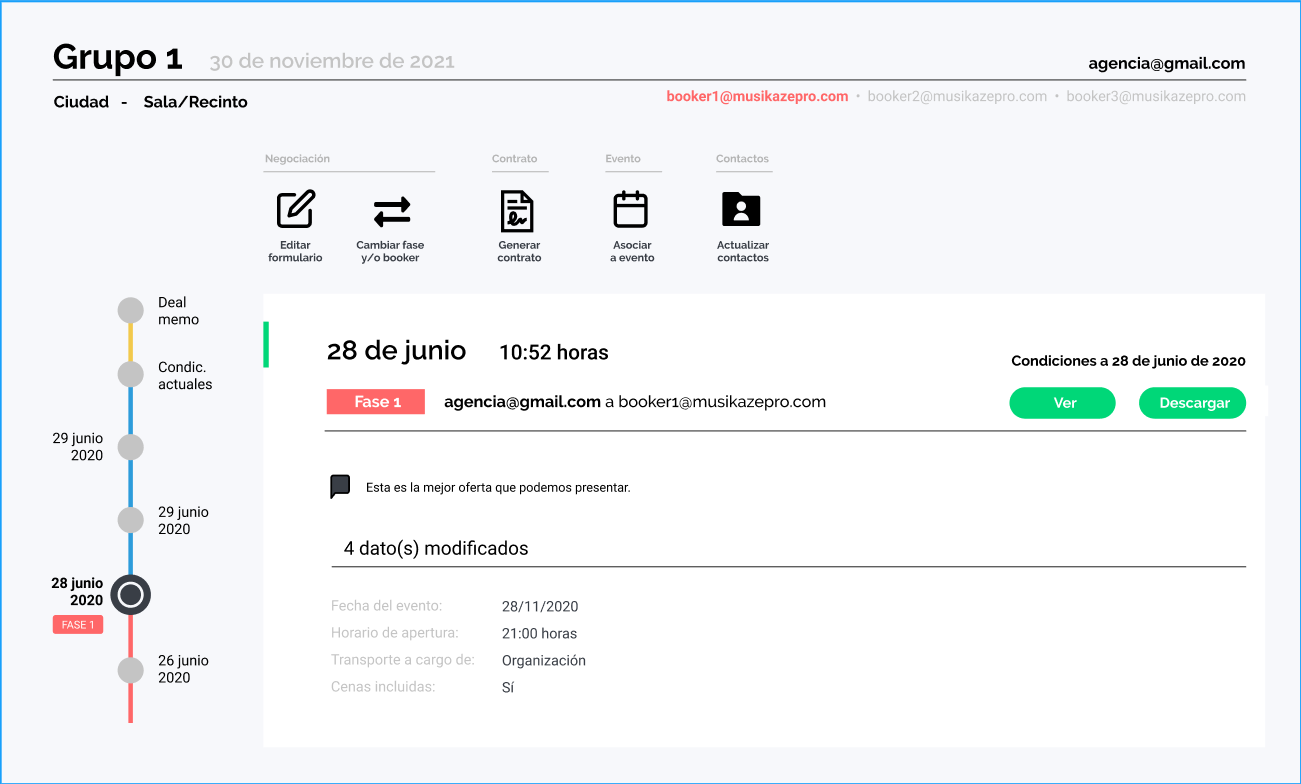Click the Editar formulario pencil icon

coord(295,210)
